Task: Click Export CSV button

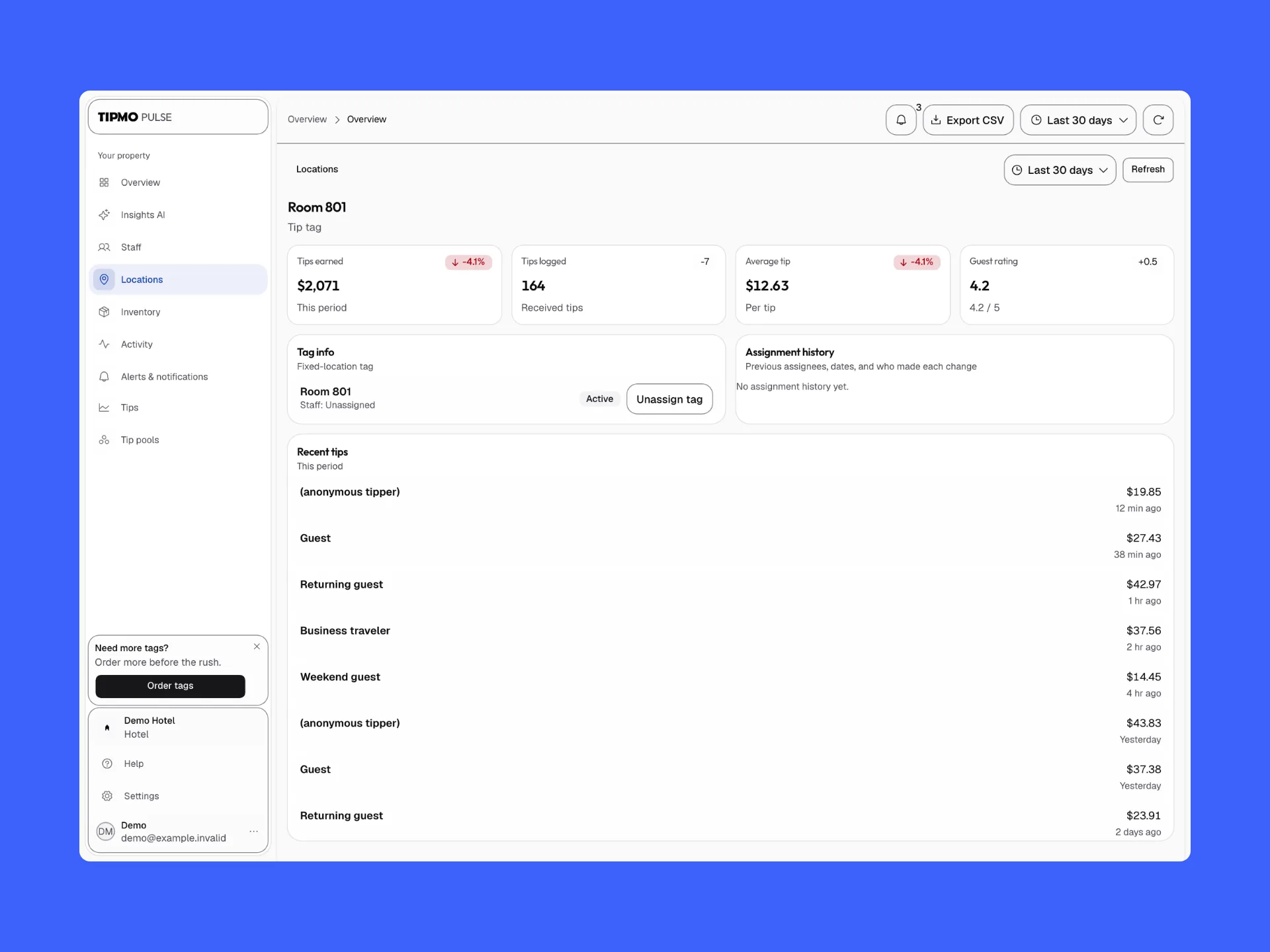Action: coord(968,120)
